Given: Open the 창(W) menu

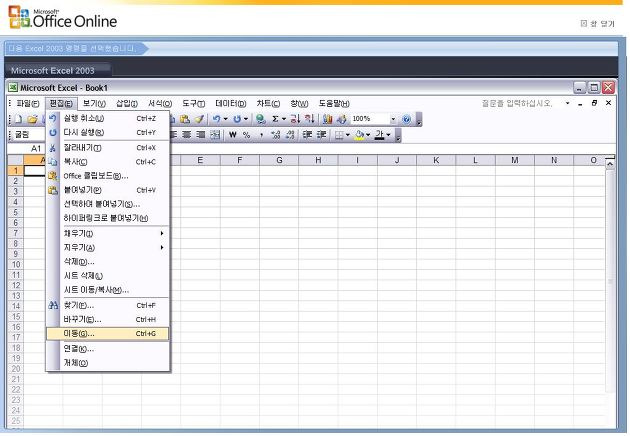Looking at the screenshot, I should [299, 104].
